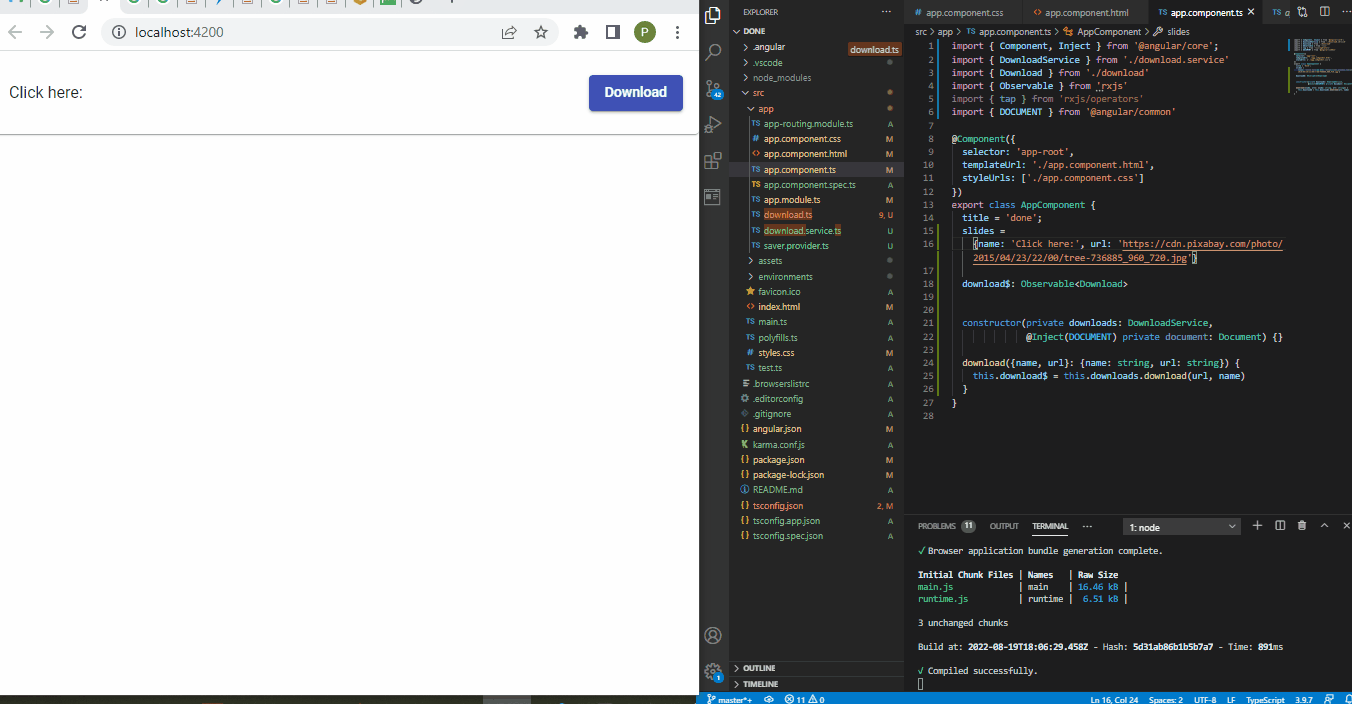This screenshot has height=704, width=1352.
Task: Open the Extensions view in activity bar
Action: coord(713,161)
